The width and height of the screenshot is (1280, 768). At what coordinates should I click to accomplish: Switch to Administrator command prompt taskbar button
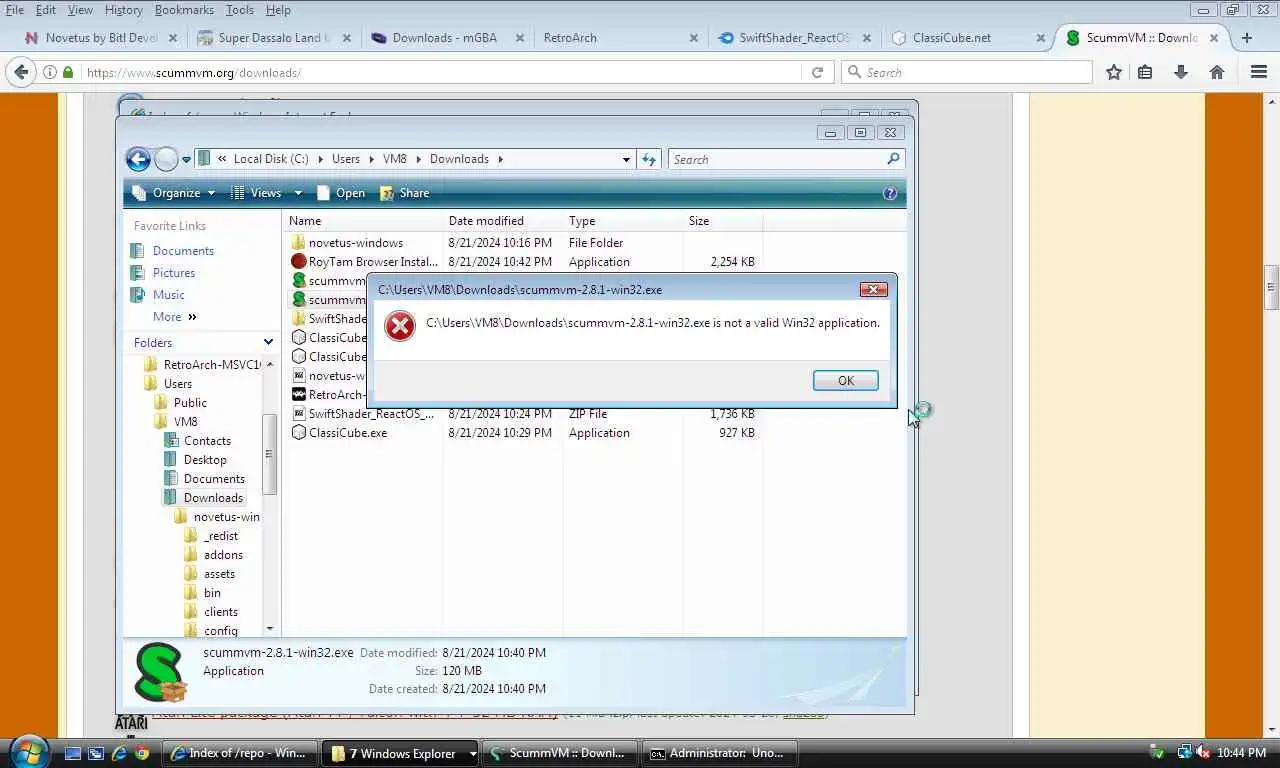click(719, 753)
